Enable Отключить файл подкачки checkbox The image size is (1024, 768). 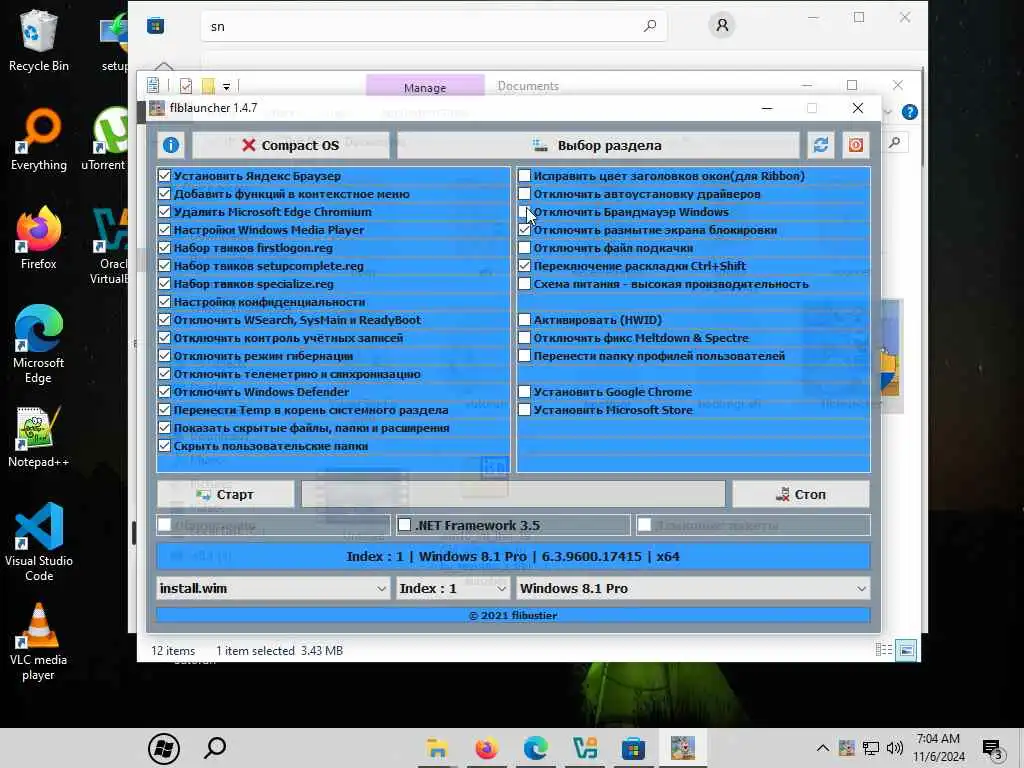tap(524, 248)
